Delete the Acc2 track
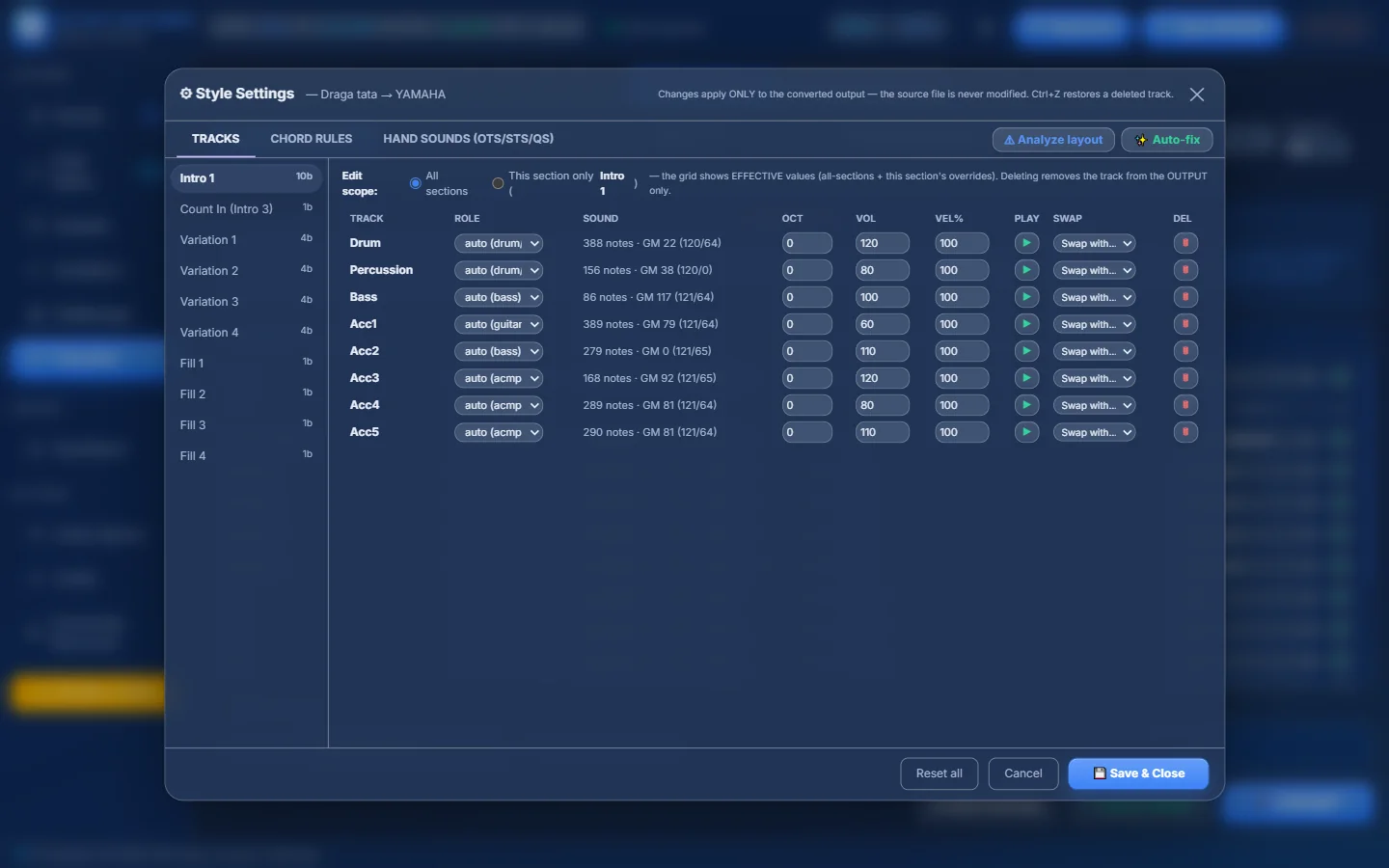 tap(1185, 351)
